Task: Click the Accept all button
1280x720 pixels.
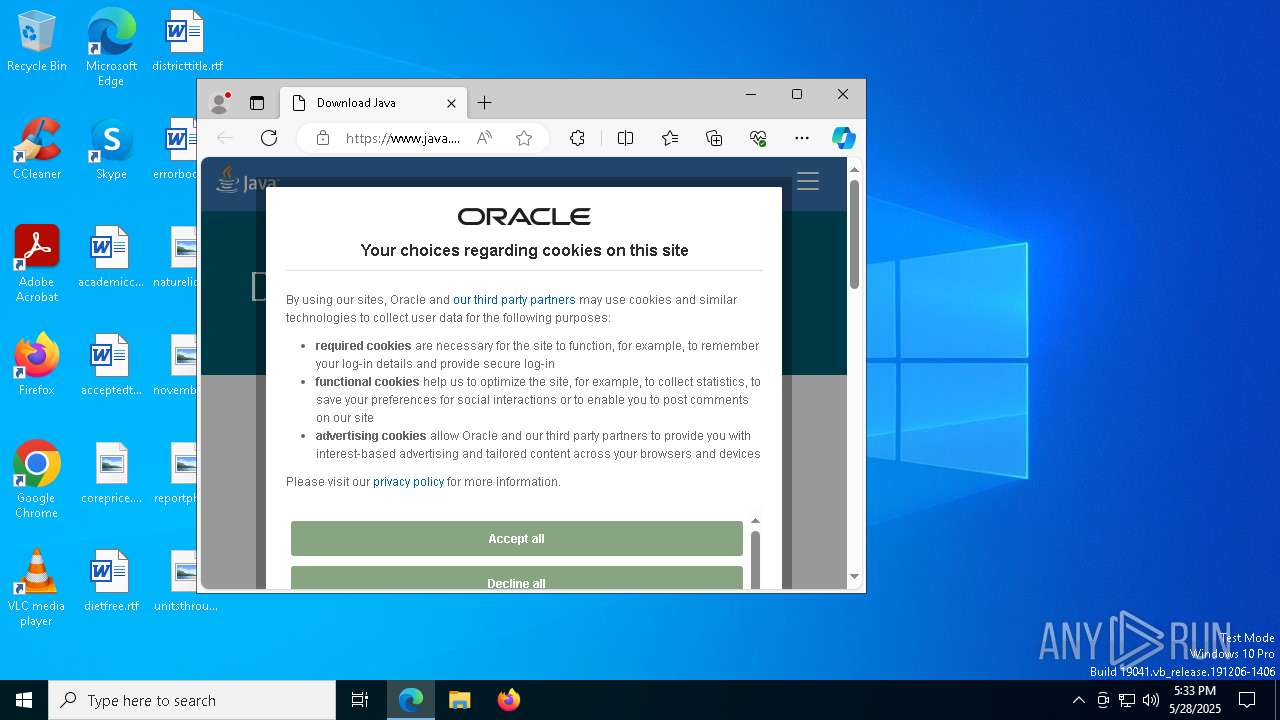Action: 517,538
